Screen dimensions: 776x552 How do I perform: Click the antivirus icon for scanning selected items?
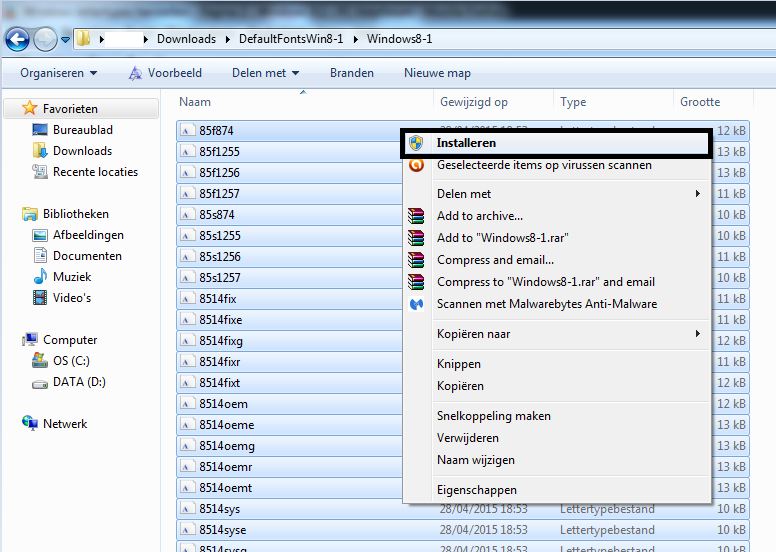(x=417, y=165)
